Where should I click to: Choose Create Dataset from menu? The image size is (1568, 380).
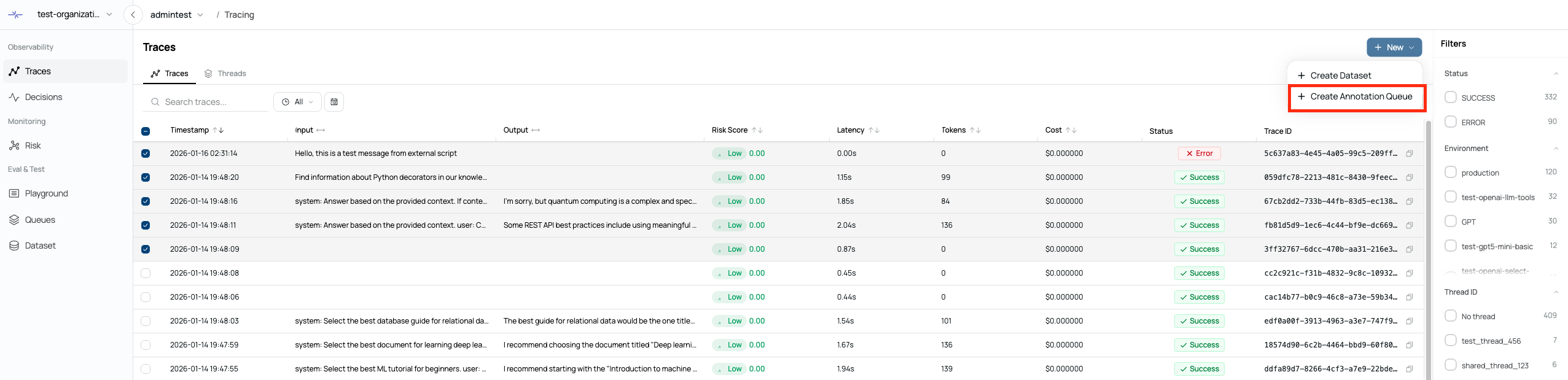[x=1340, y=76]
